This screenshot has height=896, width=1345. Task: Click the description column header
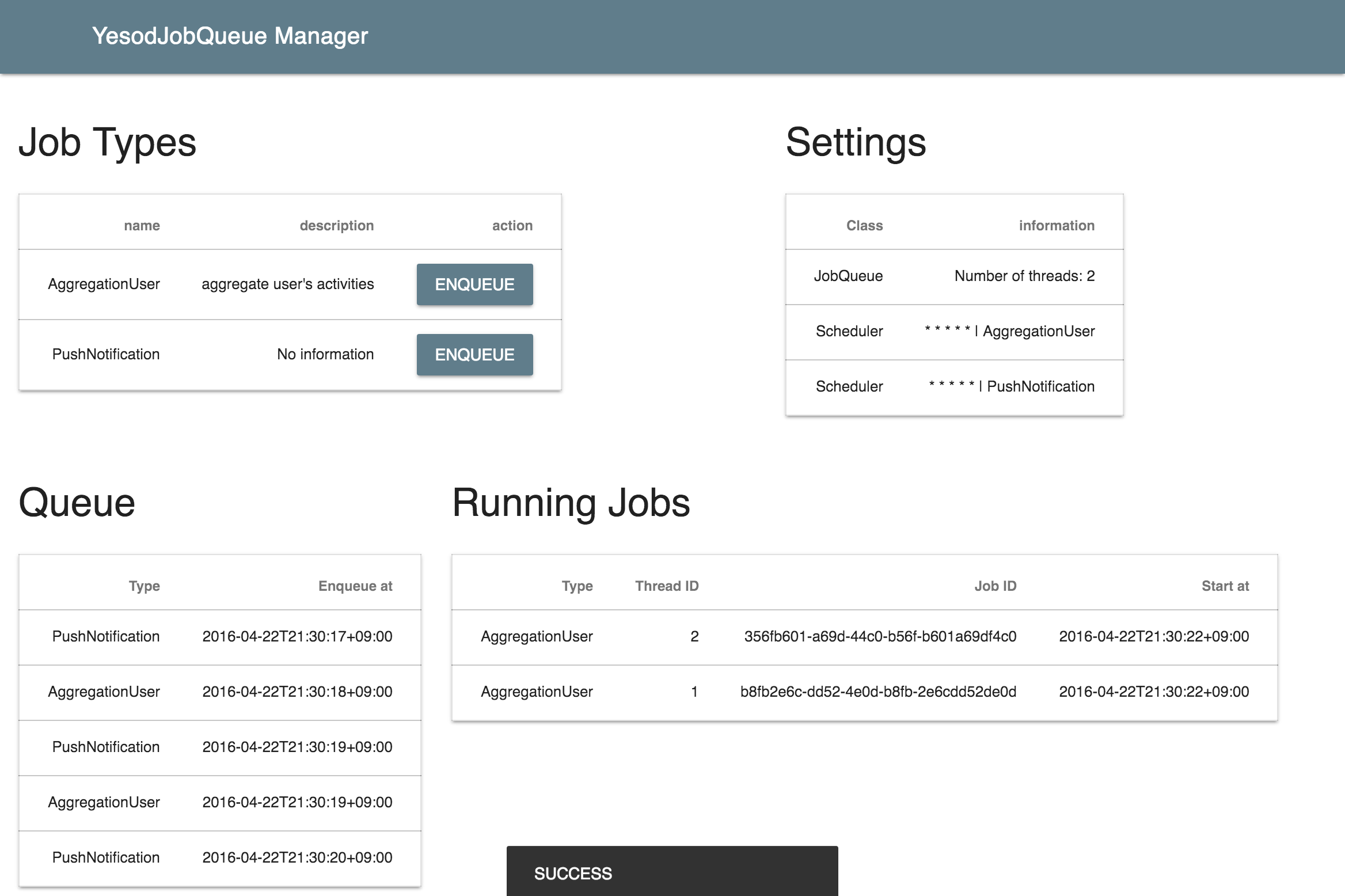tap(336, 226)
